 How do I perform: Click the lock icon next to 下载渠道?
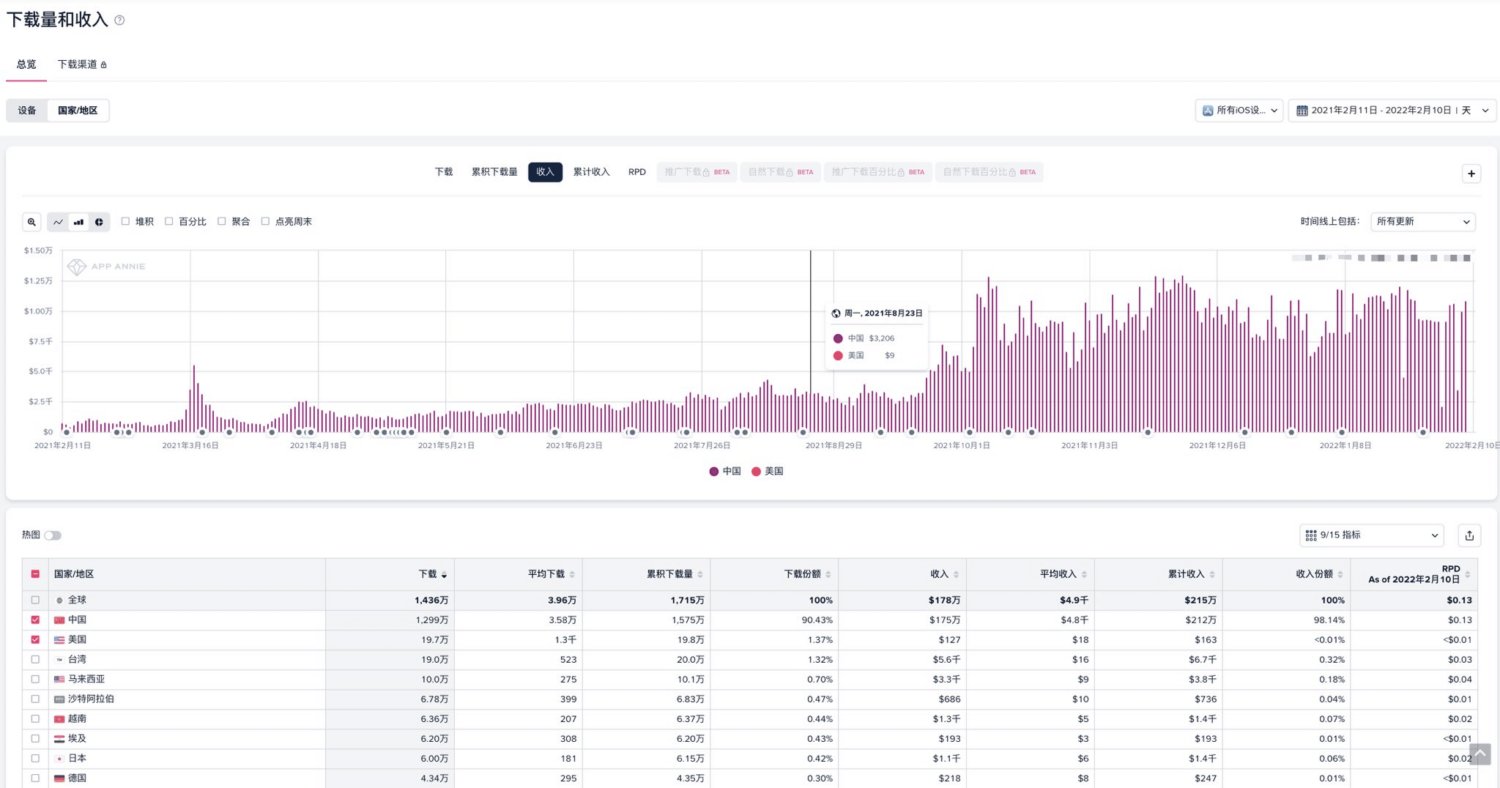click(x=103, y=64)
